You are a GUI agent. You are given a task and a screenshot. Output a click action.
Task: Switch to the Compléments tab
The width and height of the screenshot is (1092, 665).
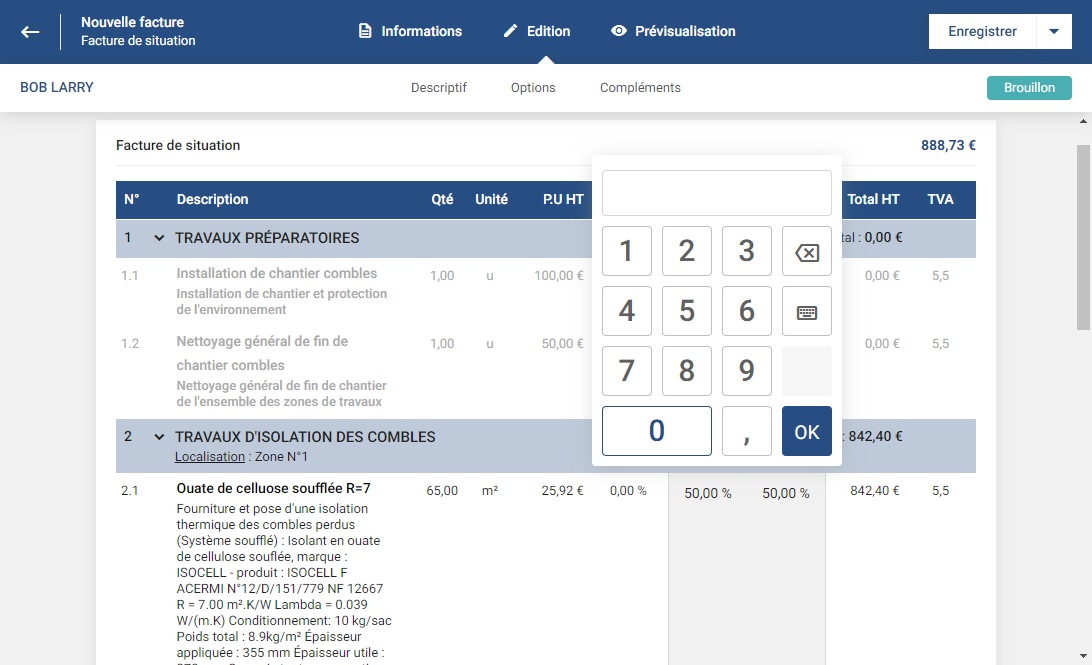[x=640, y=88]
